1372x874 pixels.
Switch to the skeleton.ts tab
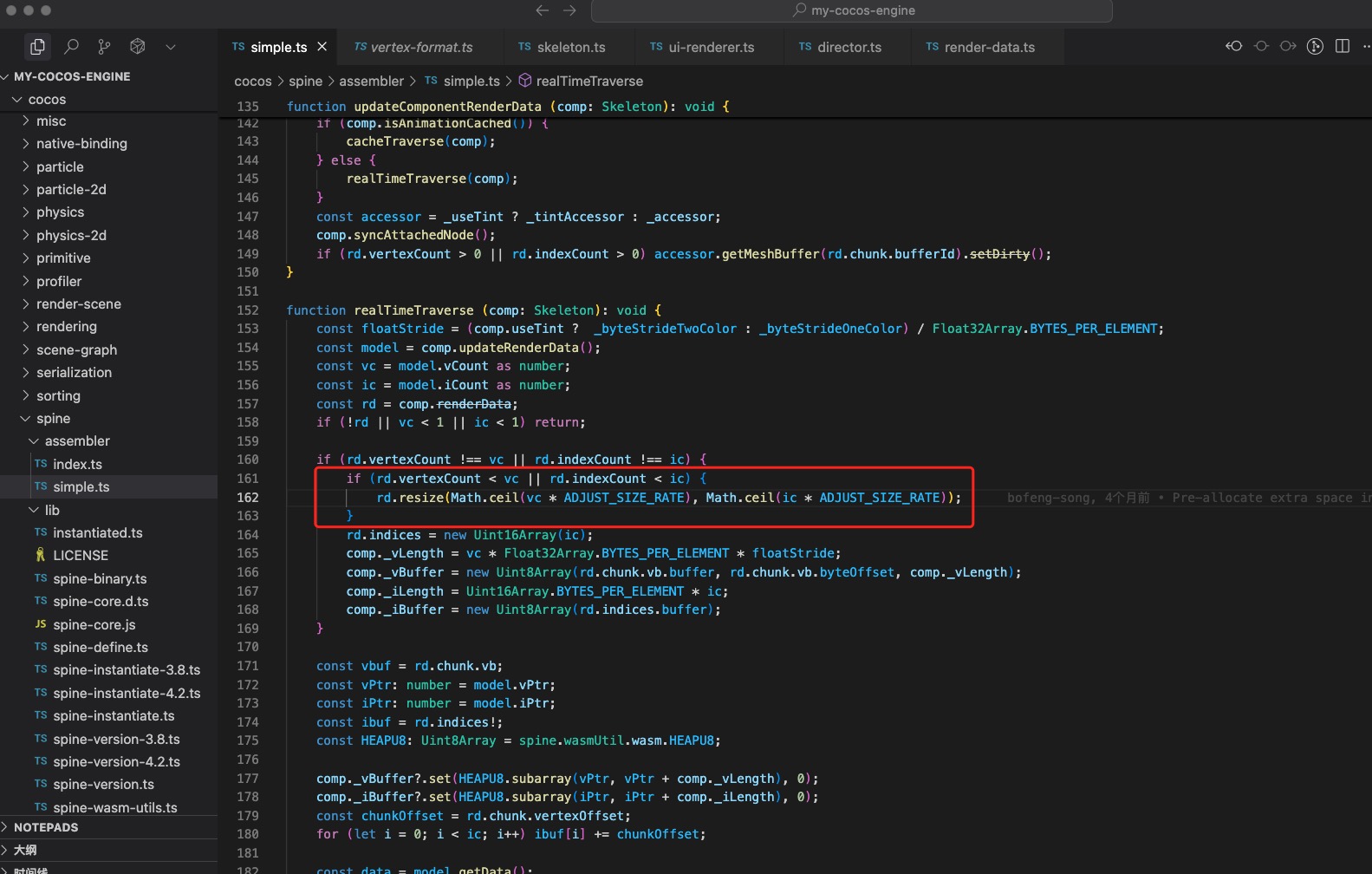click(570, 48)
